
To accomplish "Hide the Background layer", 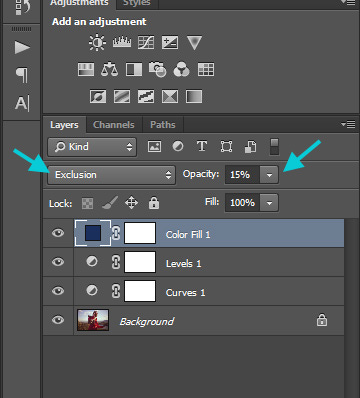I will (x=58, y=320).
